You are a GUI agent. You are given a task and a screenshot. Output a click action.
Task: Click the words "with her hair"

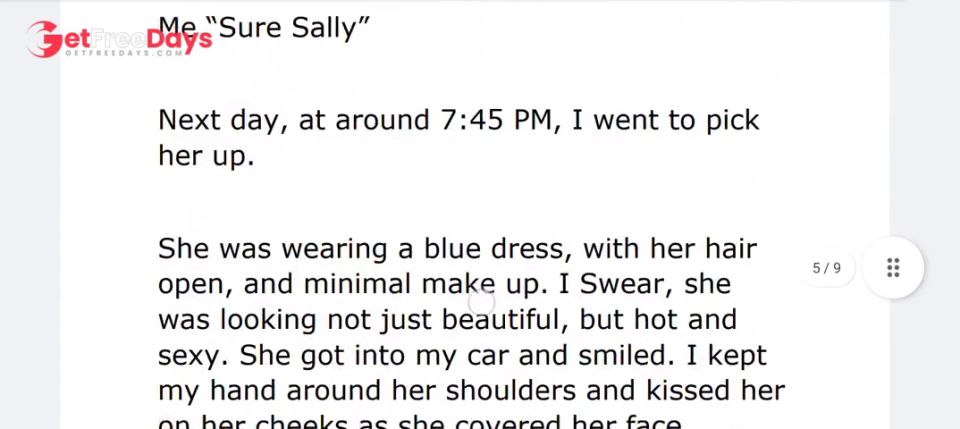click(x=670, y=249)
